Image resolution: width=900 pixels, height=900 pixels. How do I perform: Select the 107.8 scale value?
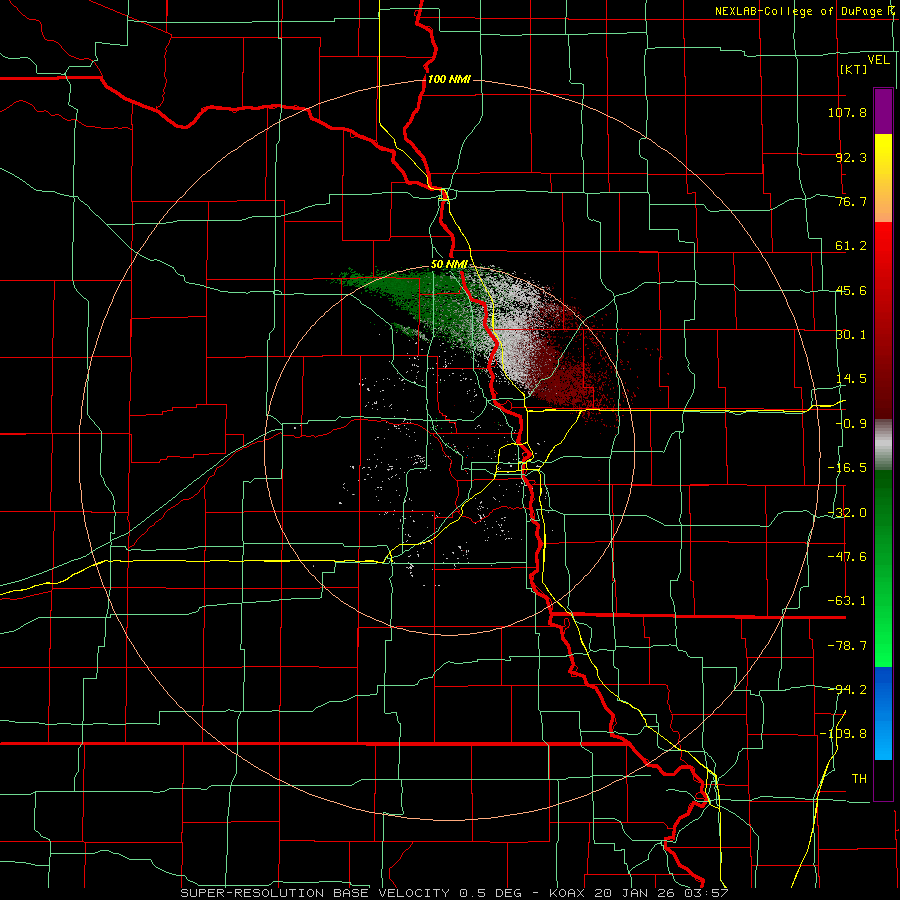(847, 112)
